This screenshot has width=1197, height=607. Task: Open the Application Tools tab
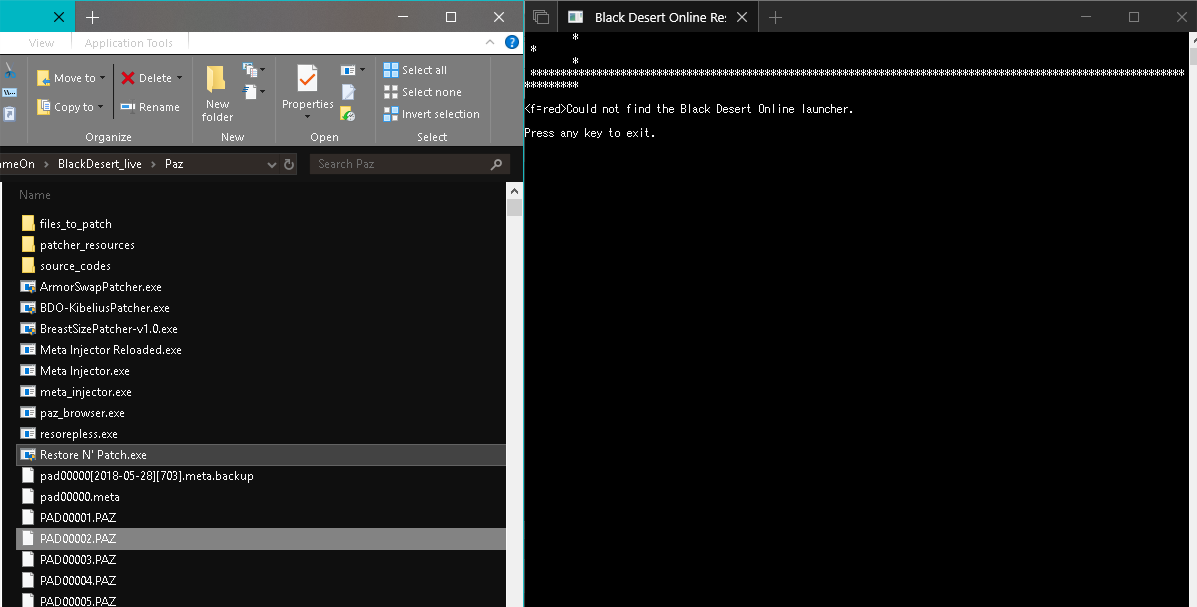128,43
